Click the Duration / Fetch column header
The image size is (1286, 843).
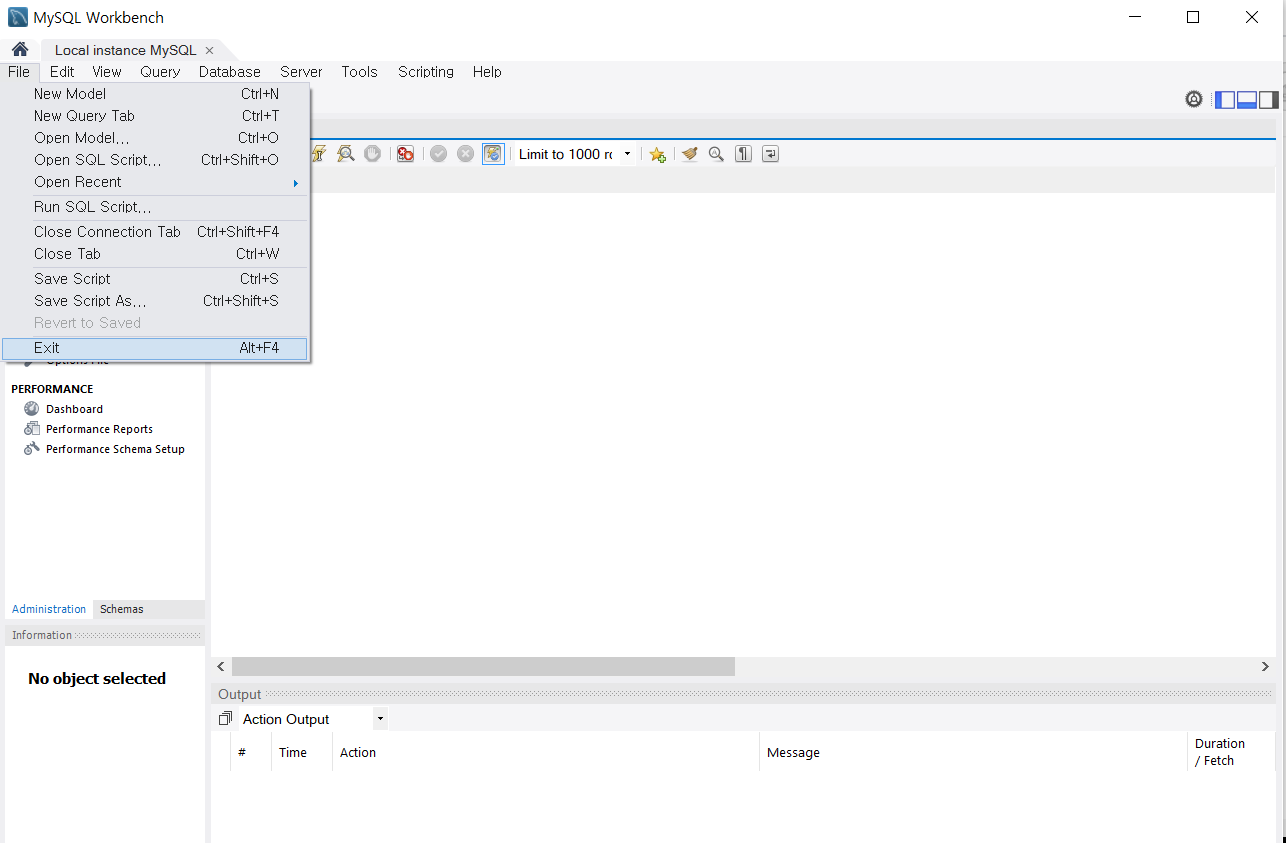(x=1230, y=752)
